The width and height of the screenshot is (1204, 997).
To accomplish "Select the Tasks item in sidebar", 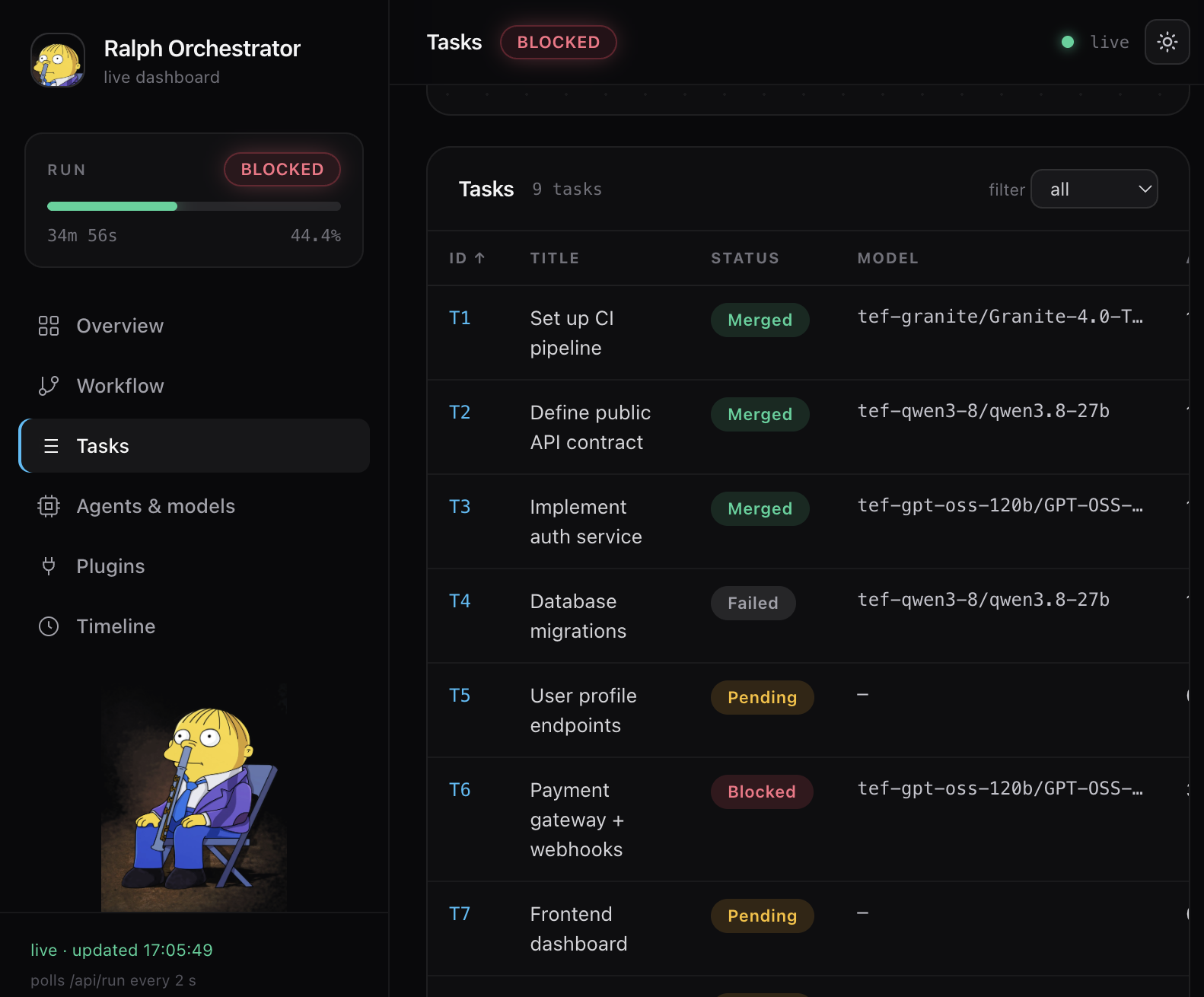I will point(194,446).
